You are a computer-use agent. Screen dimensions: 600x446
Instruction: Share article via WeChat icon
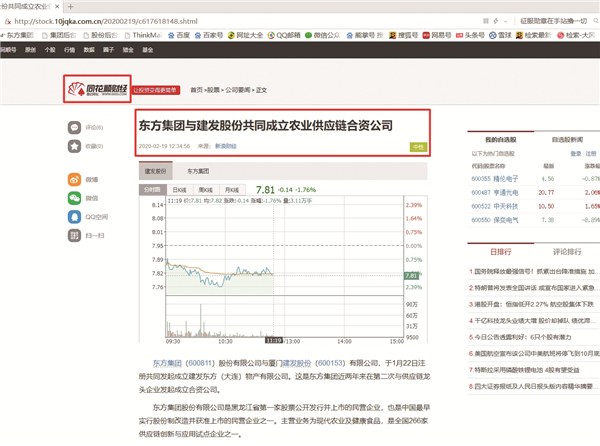pos(74,198)
